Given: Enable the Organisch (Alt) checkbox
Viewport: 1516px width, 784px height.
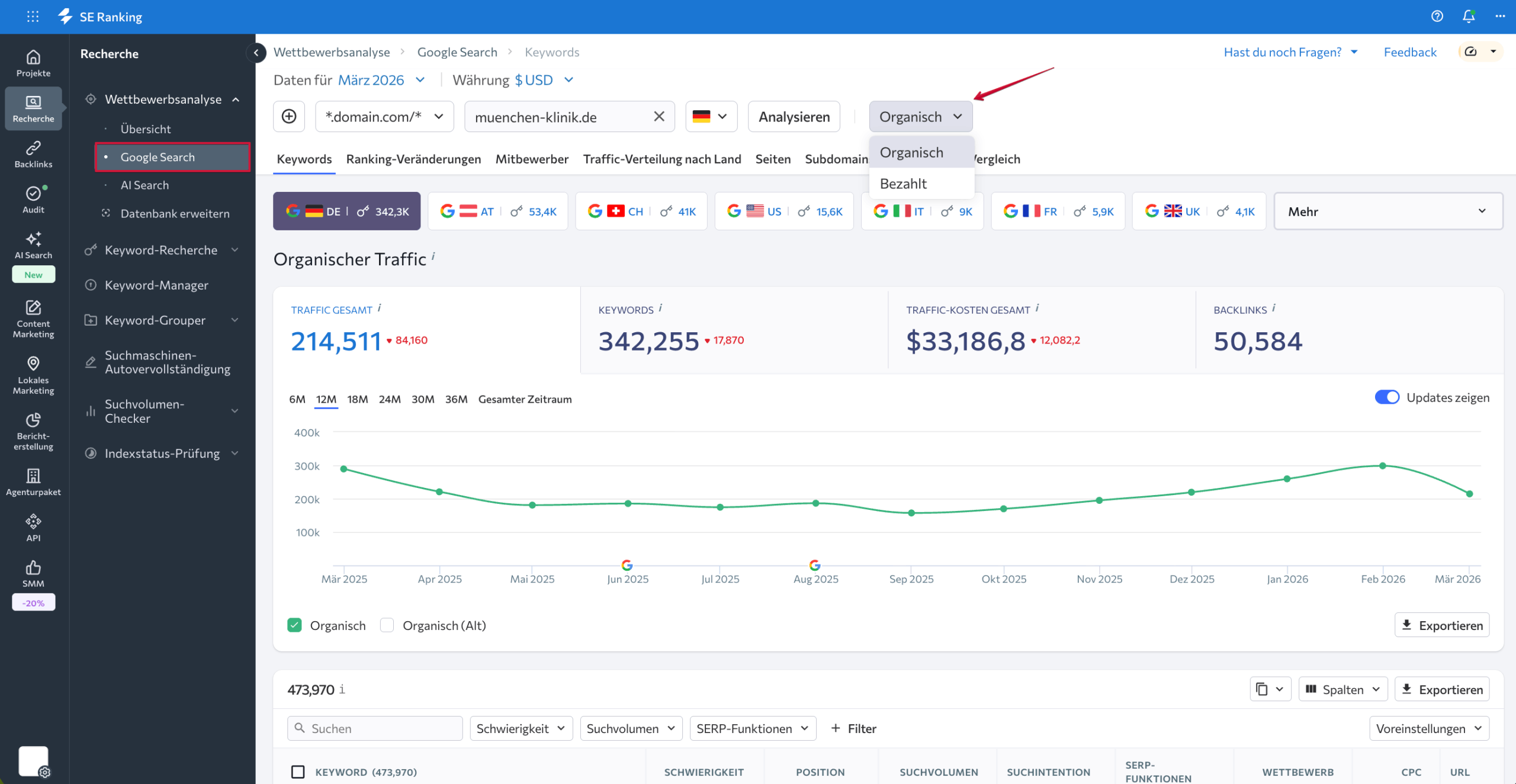Looking at the screenshot, I should click(387, 625).
